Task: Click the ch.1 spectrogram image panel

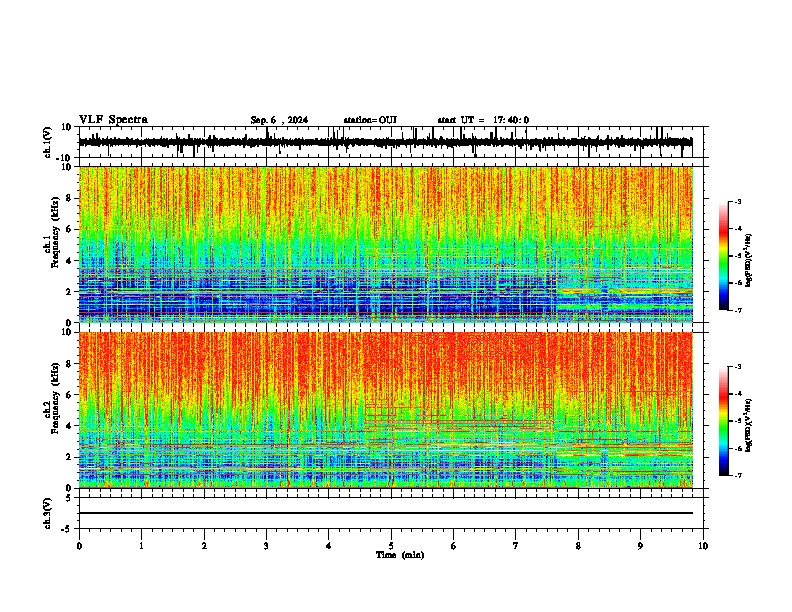Action: (x=385, y=244)
